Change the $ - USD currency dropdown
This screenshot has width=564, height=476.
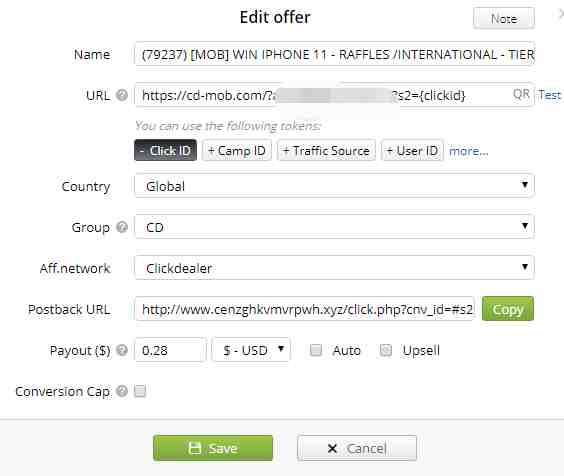251,350
